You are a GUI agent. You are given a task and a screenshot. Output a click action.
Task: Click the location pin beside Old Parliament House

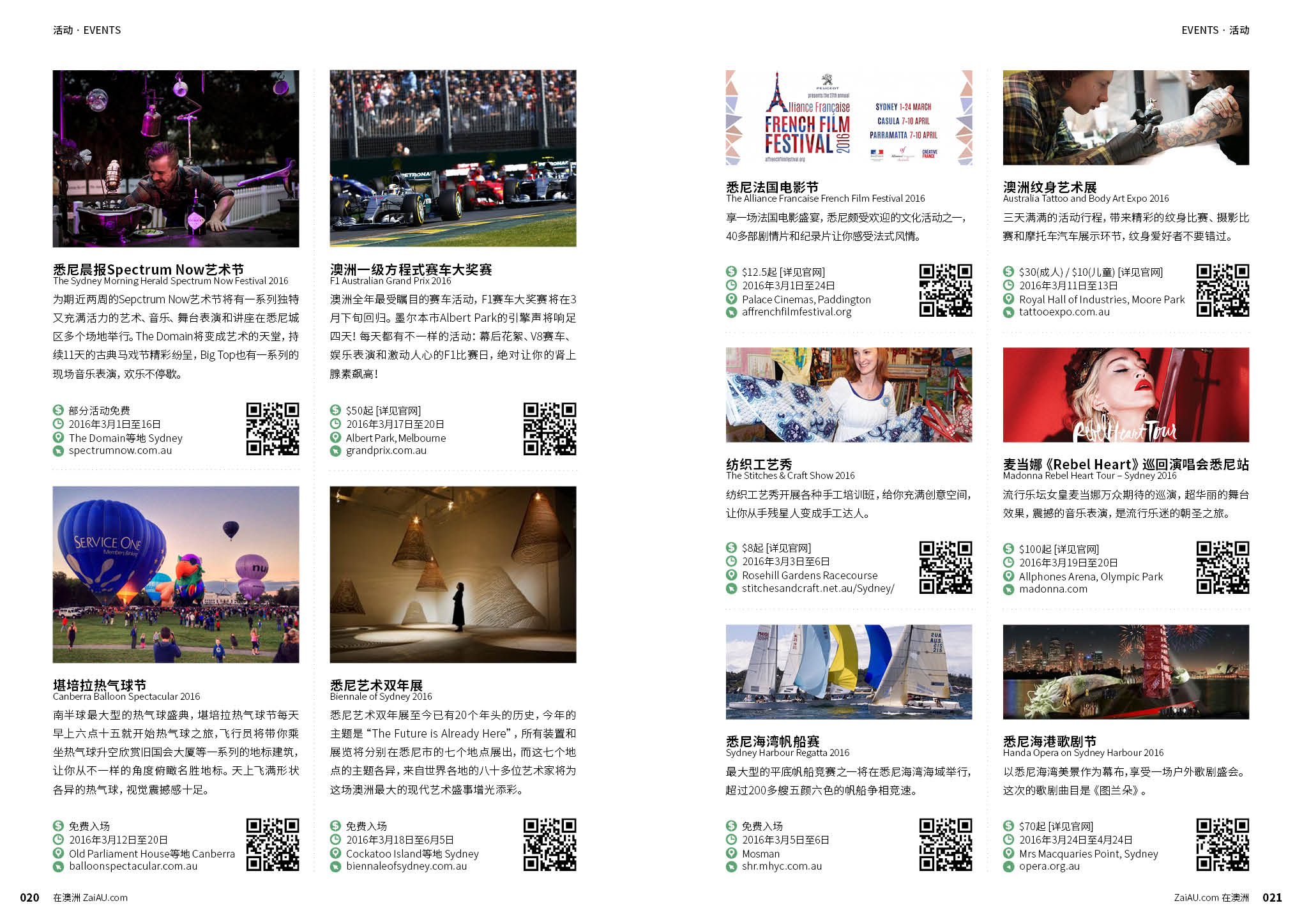(x=58, y=853)
